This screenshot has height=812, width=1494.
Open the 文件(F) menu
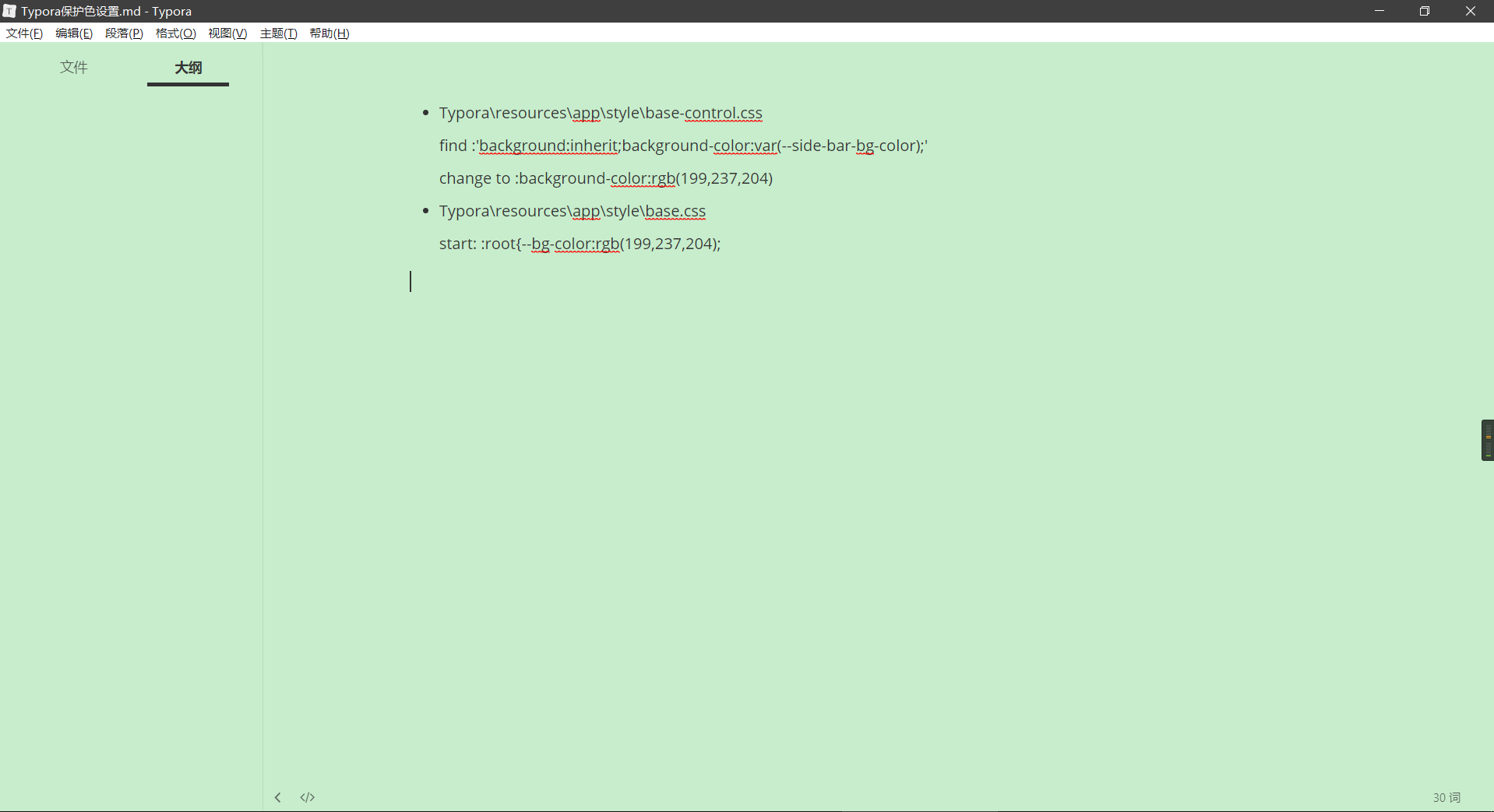(x=24, y=33)
